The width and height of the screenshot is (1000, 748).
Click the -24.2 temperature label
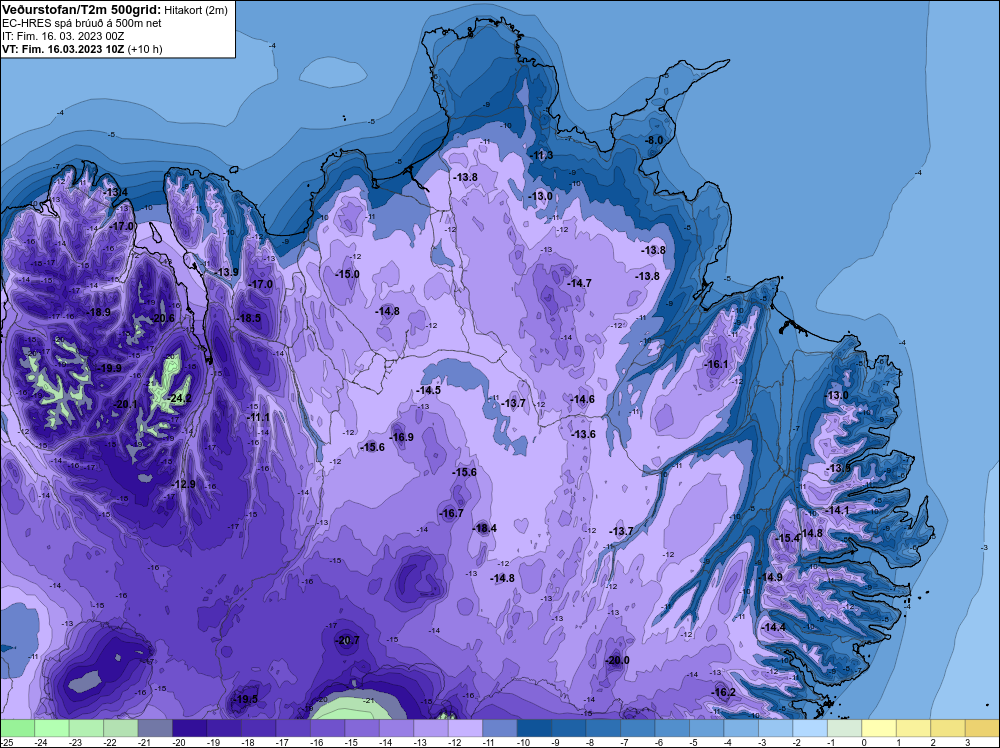179,399
